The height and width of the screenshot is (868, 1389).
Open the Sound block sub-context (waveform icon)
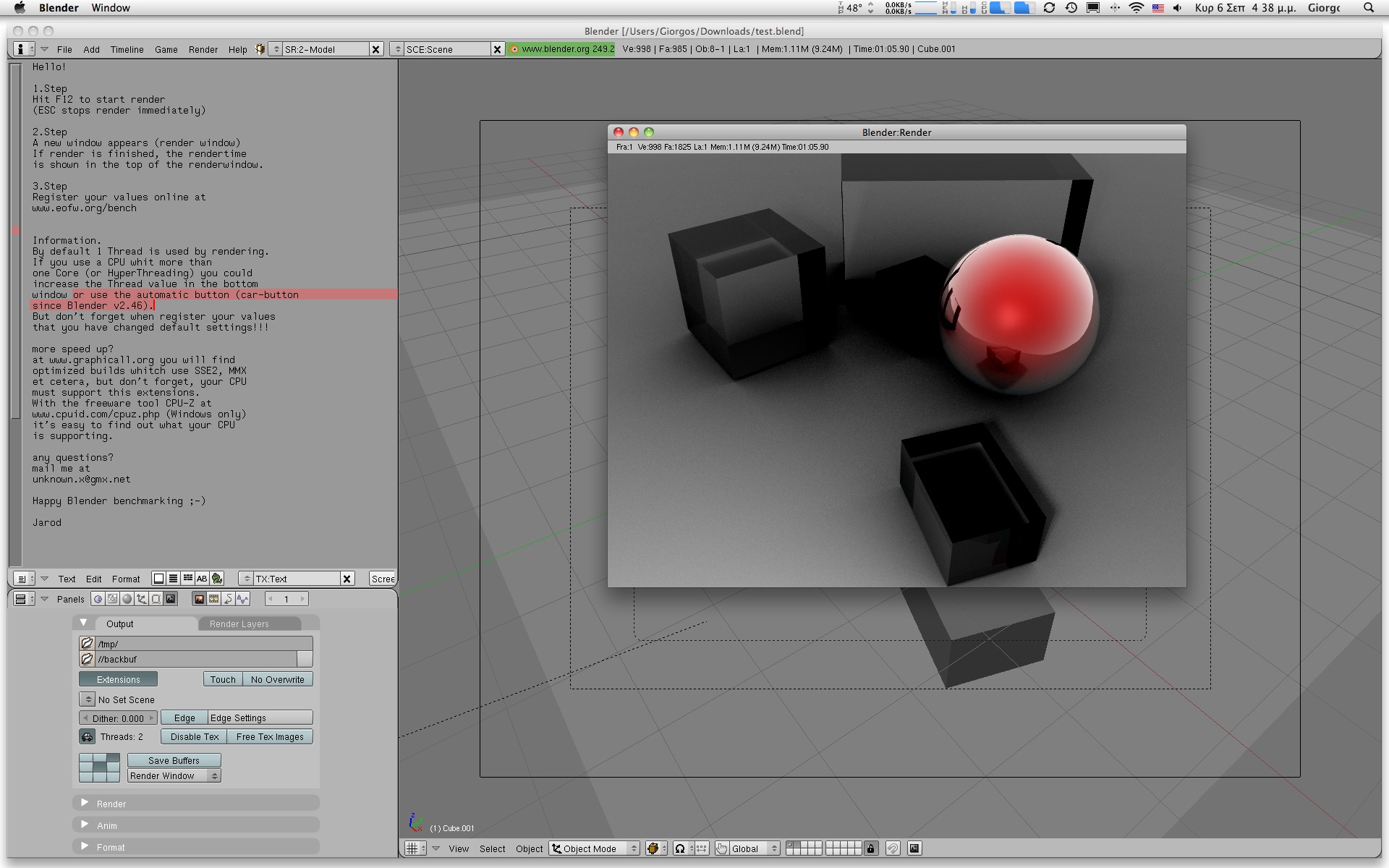tap(242, 599)
